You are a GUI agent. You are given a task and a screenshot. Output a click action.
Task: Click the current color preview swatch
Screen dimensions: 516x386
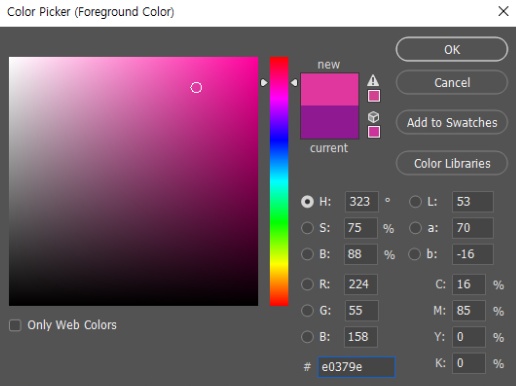(x=330, y=122)
